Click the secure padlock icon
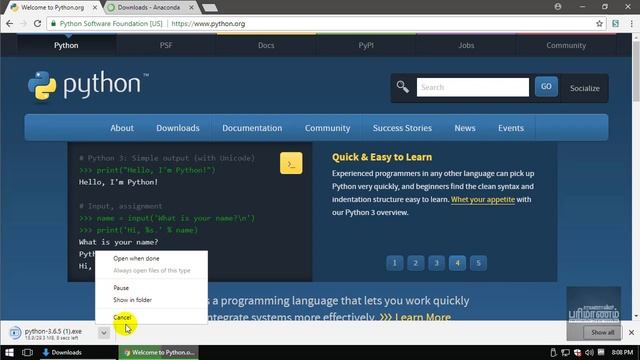640x360 pixels. point(53,24)
